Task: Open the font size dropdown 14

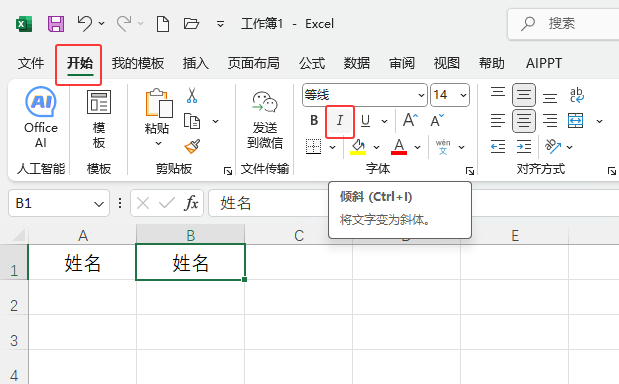Action: coord(463,95)
